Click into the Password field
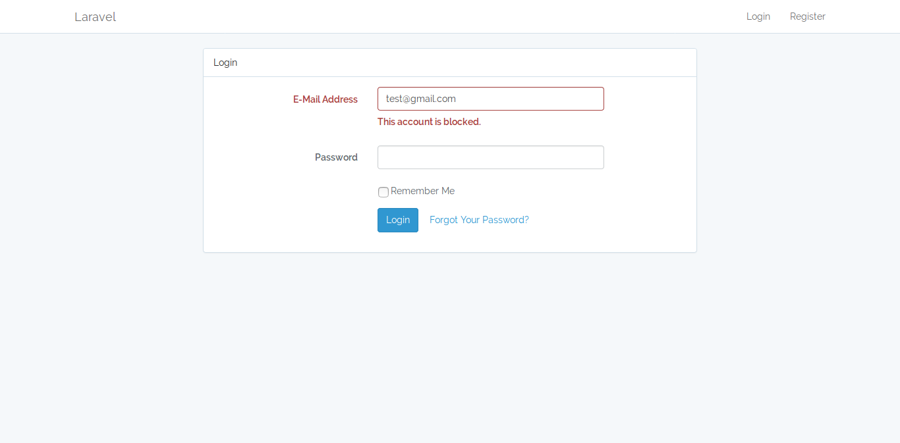Screen dimensions: 900x443 490,157
